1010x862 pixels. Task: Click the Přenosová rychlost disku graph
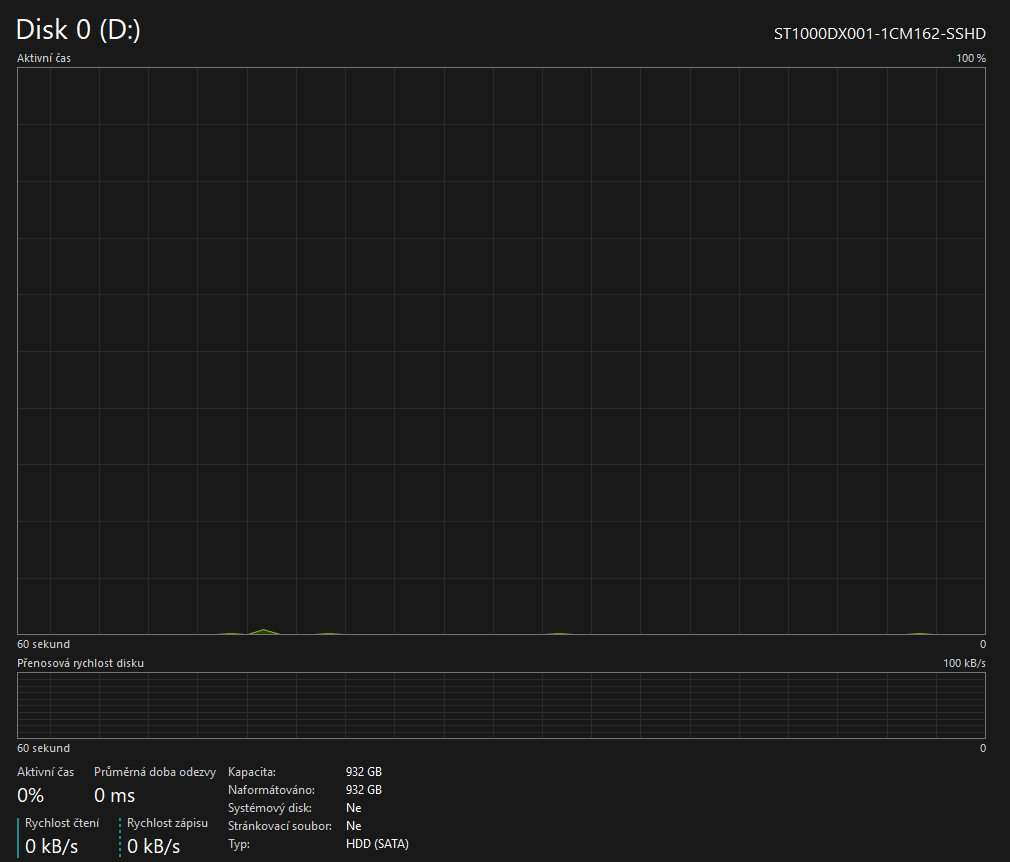click(x=500, y=705)
